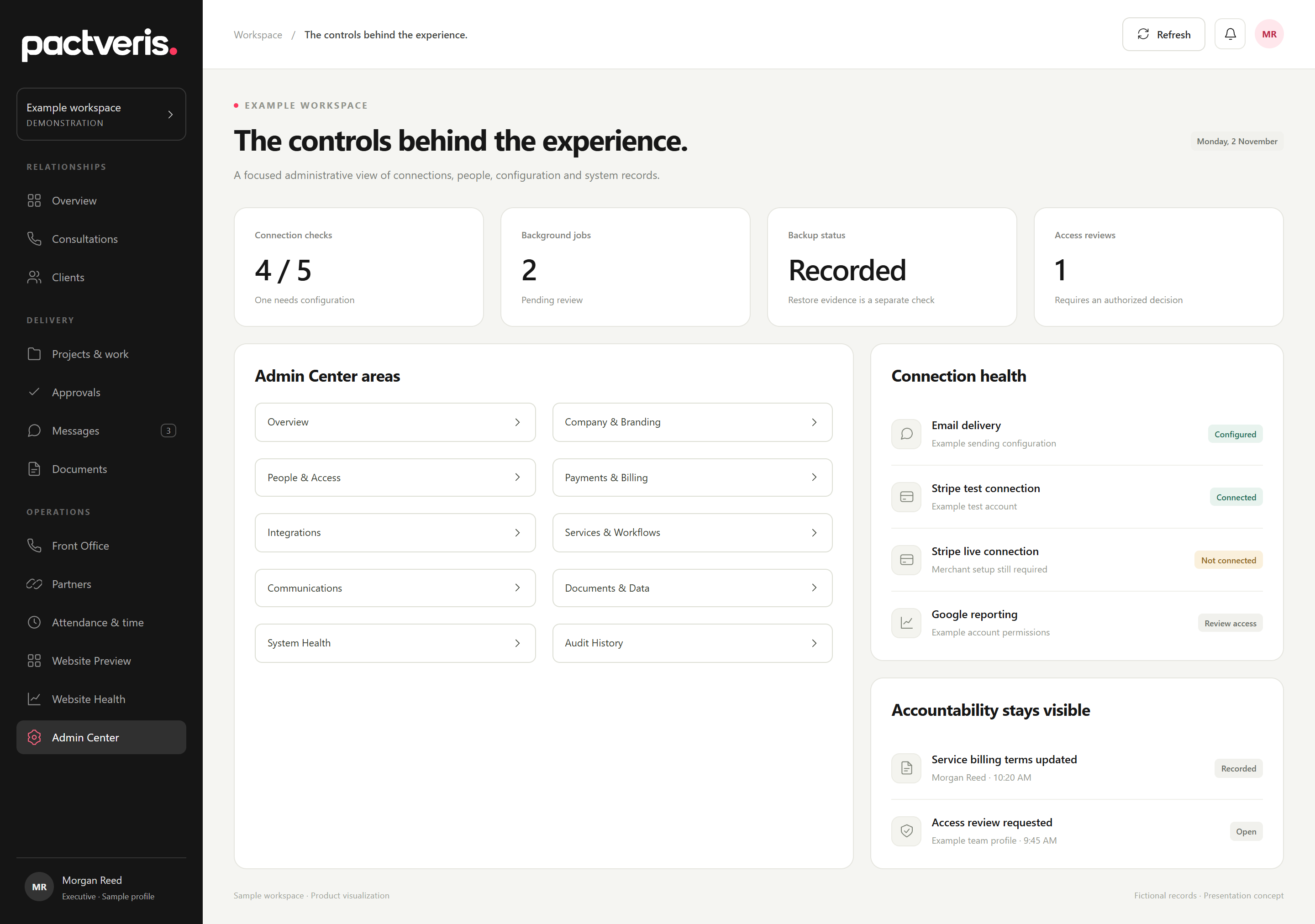The width and height of the screenshot is (1315, 924).
Task: Click the Refresh button
Action: pos(1163,34)
